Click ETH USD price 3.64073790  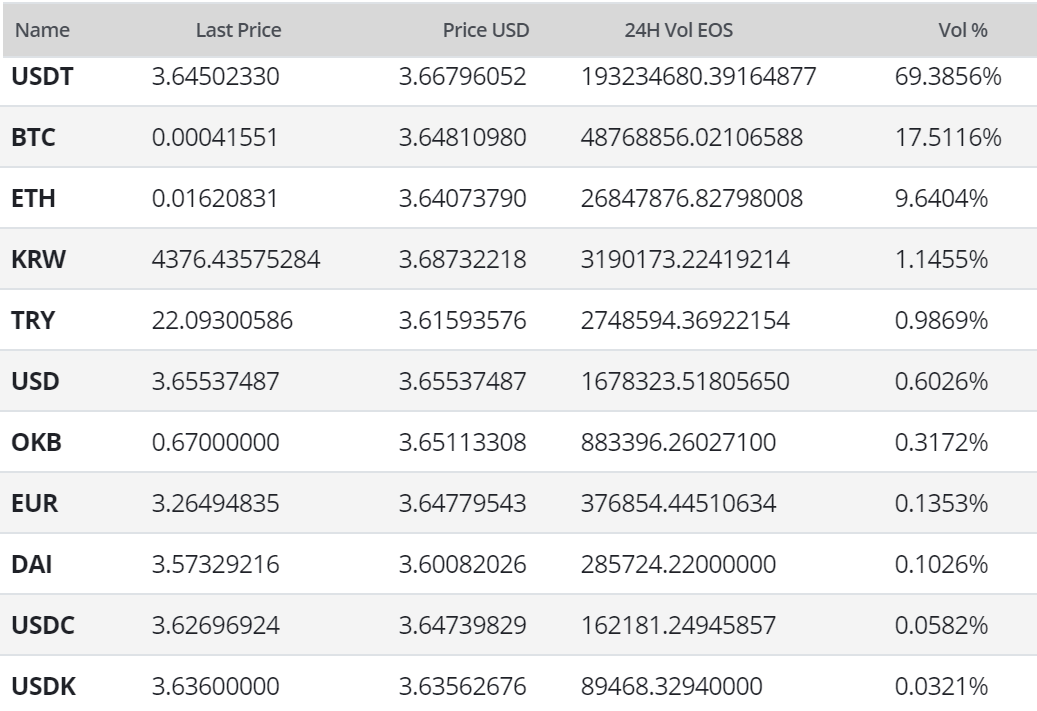462,198
